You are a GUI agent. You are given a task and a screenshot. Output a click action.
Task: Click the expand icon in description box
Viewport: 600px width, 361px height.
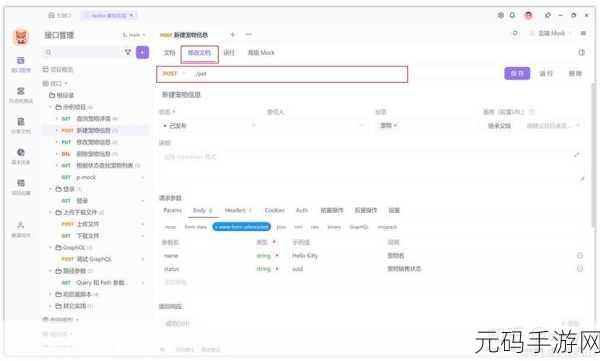coord(577,155)
